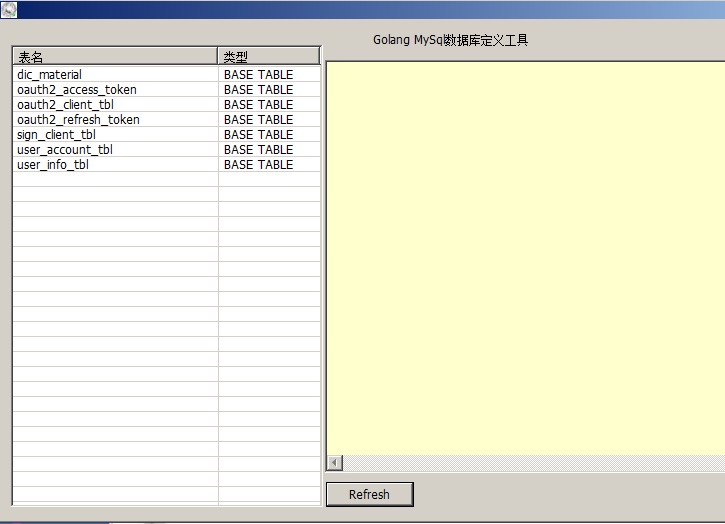Screen dimensions: 725x524
Task: Click the application icon in the title bar
Action: click(x=8, y=9)
